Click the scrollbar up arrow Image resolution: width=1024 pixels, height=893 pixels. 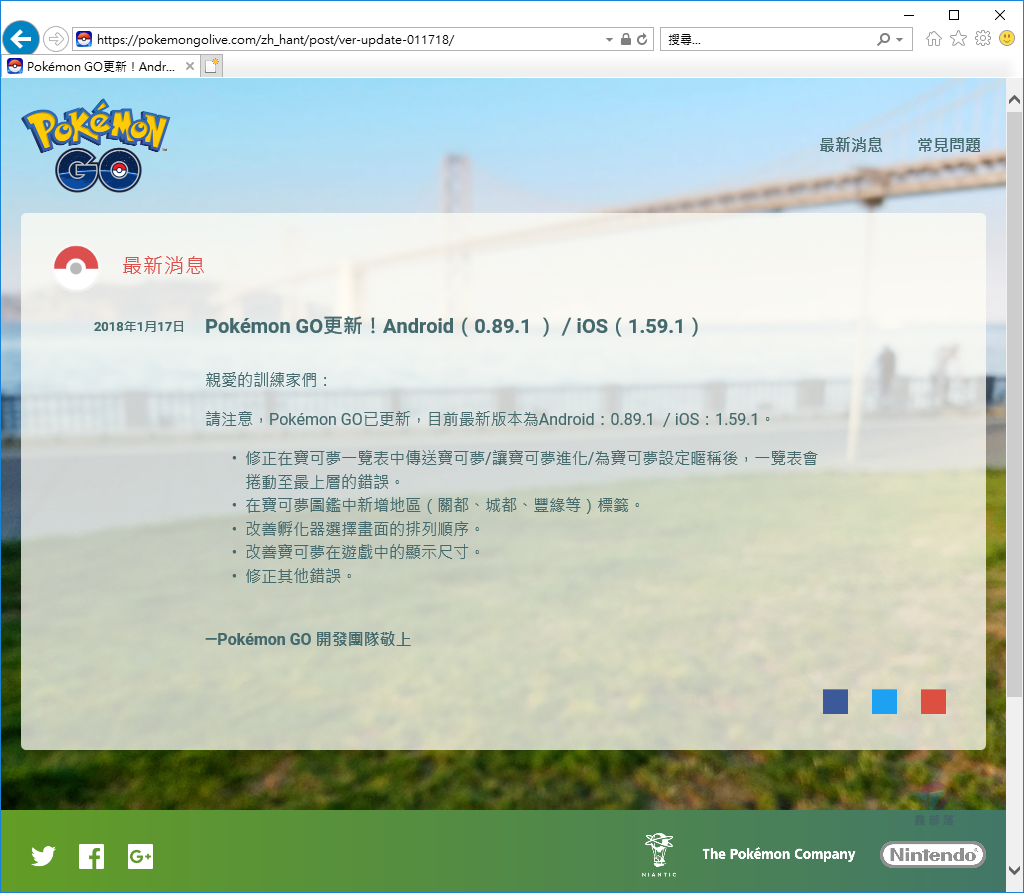1014,100
